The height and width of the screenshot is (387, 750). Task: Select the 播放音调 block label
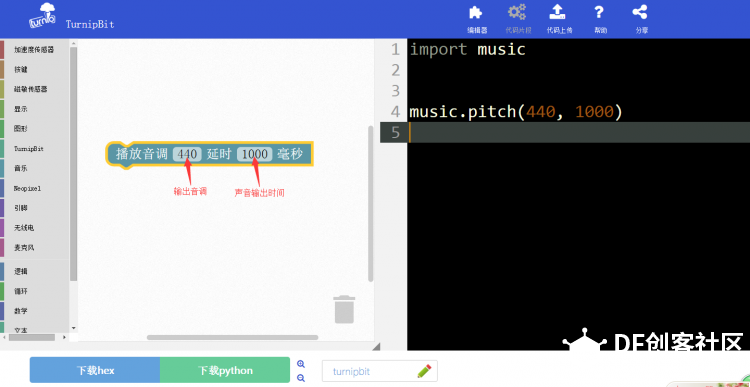(142, 154)
